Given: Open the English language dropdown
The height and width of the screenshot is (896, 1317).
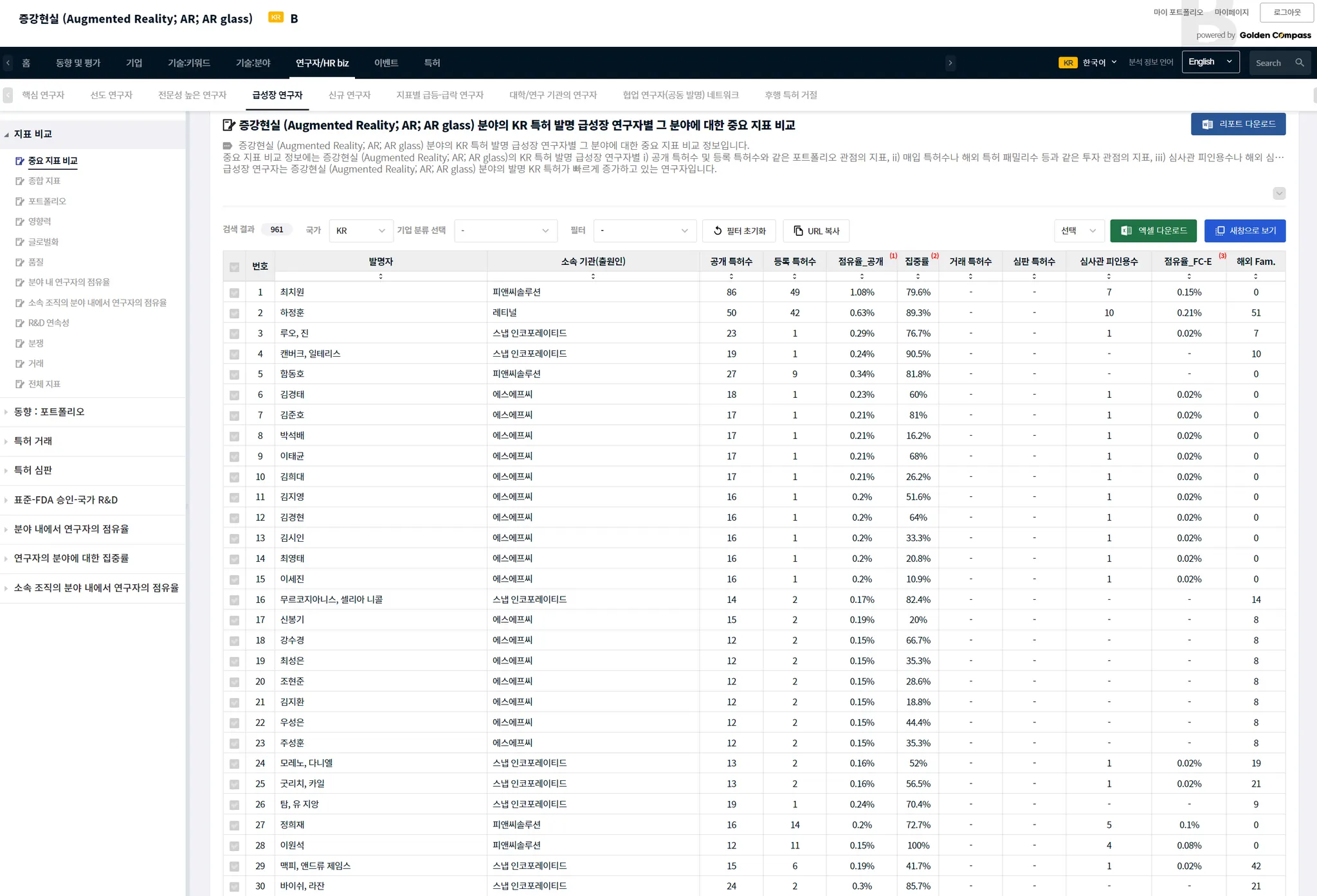Looking at the screenshot, I should click(1210, 62).
